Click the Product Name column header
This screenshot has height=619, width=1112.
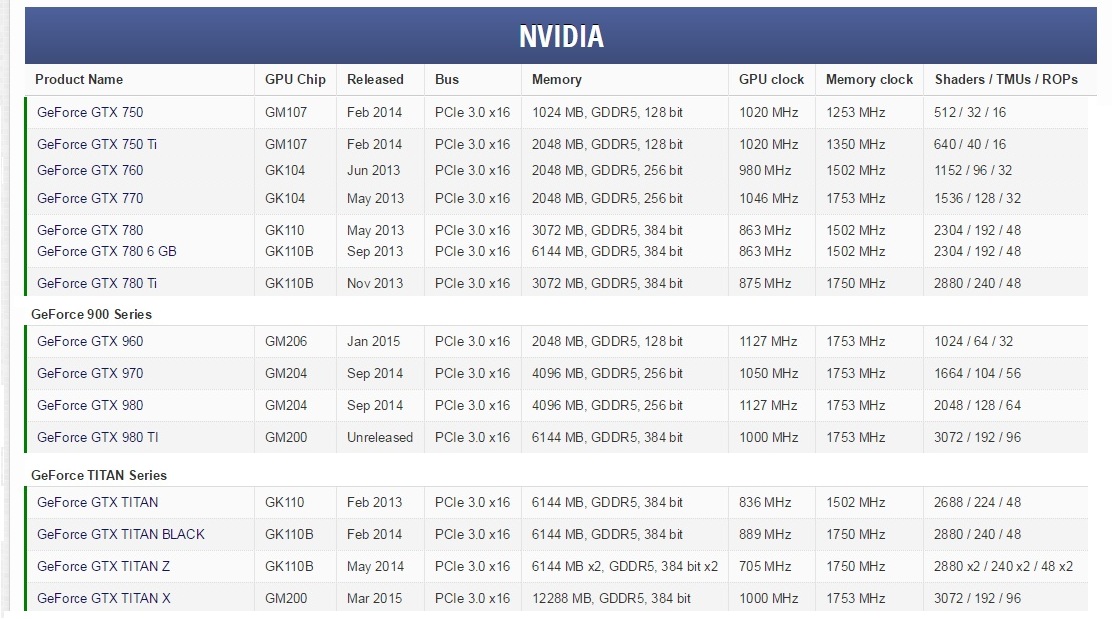point(79,79)
